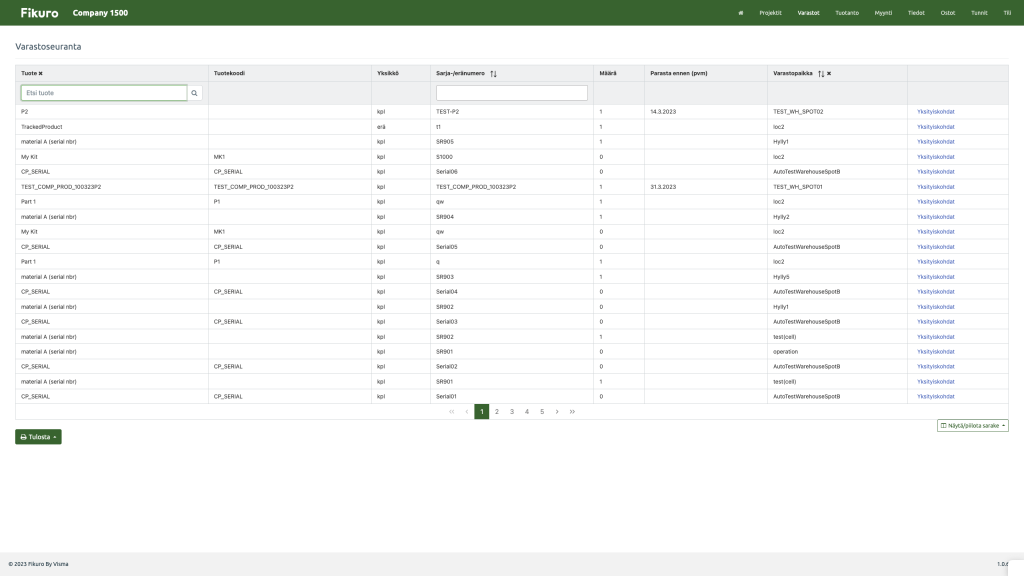Click the TEST_WH_SPOT01 location cell
The width and height of the screenshot is (1024, 576).
point(798,187)
